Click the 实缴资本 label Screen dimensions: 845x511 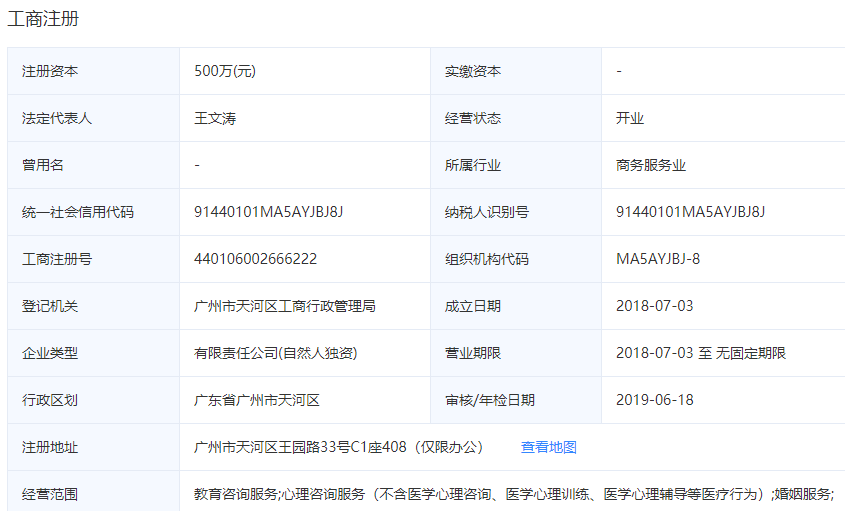473,71
